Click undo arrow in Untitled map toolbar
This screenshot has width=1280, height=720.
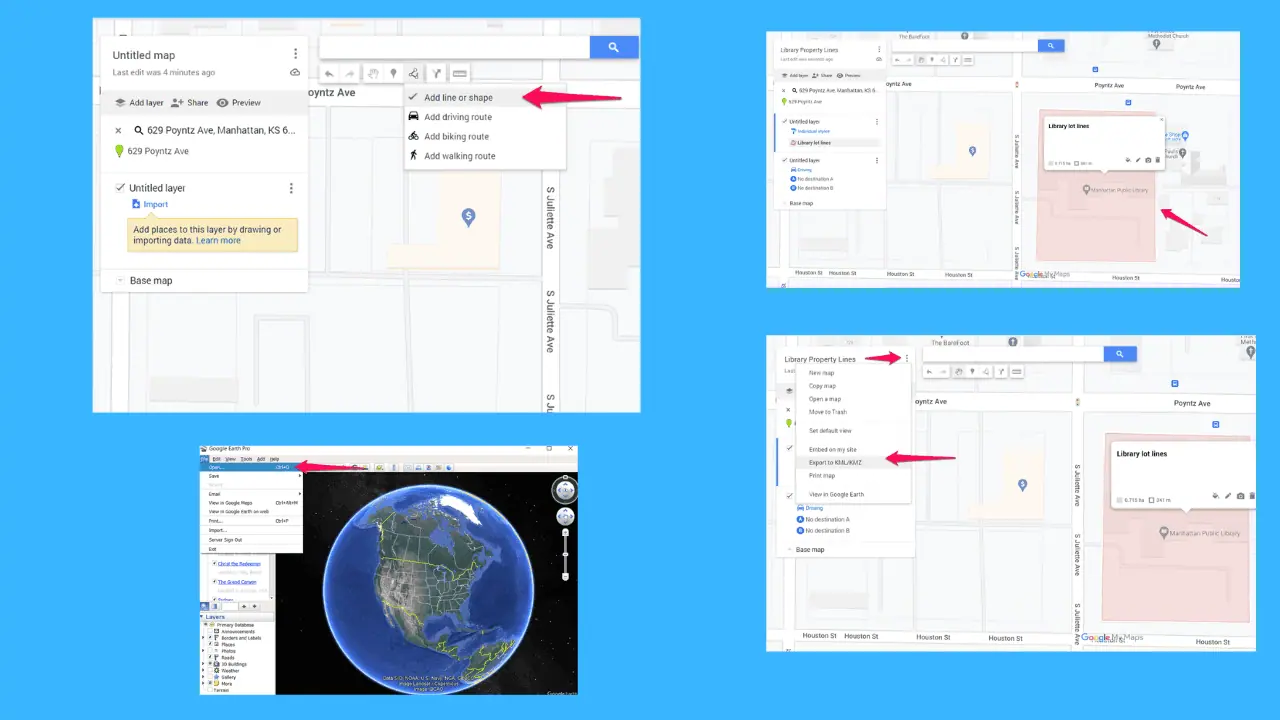[329, 73]
